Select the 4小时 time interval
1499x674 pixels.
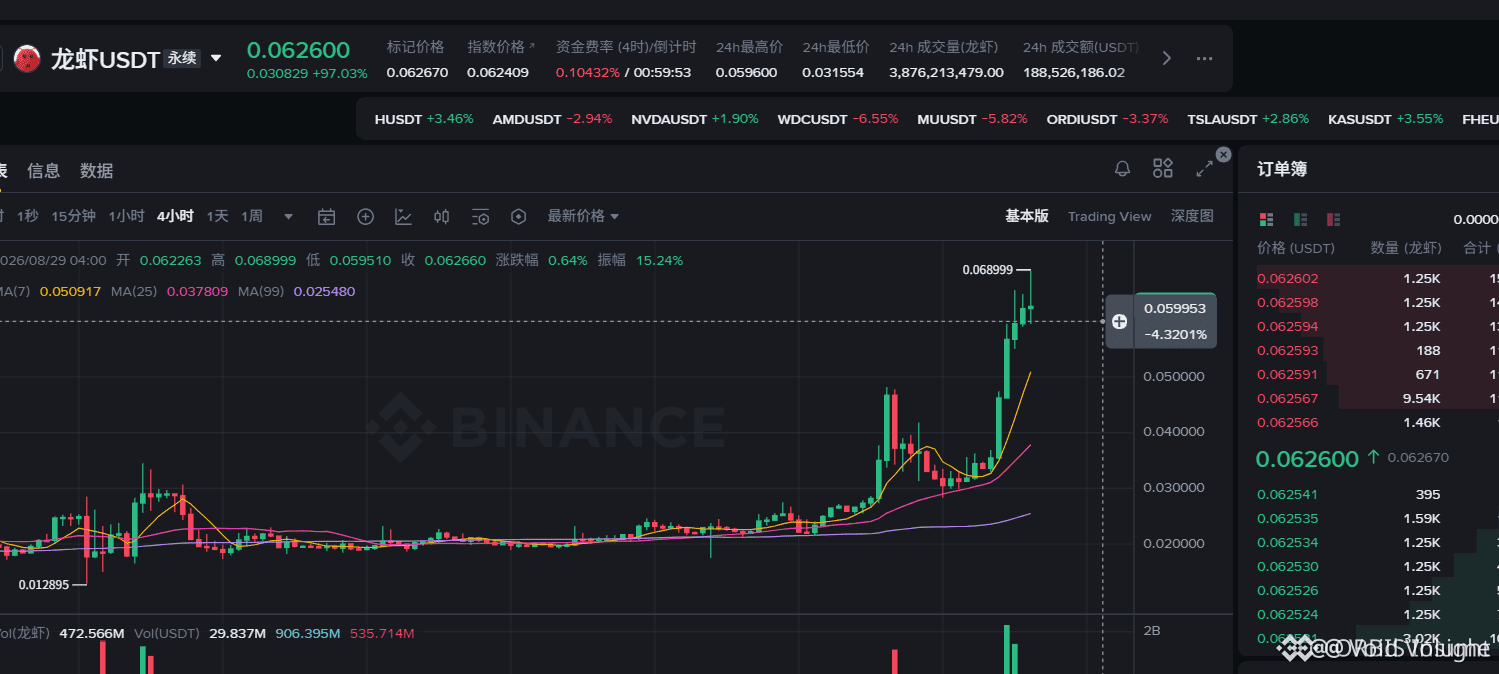[175, 216]
